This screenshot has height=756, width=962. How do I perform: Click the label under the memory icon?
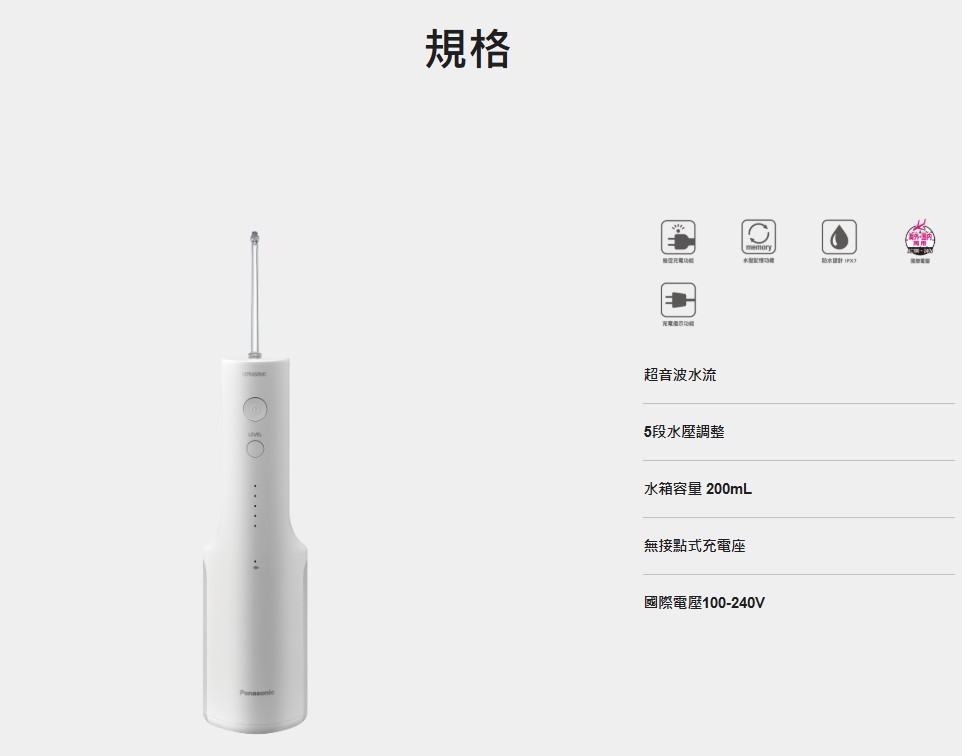pos(758,261)
